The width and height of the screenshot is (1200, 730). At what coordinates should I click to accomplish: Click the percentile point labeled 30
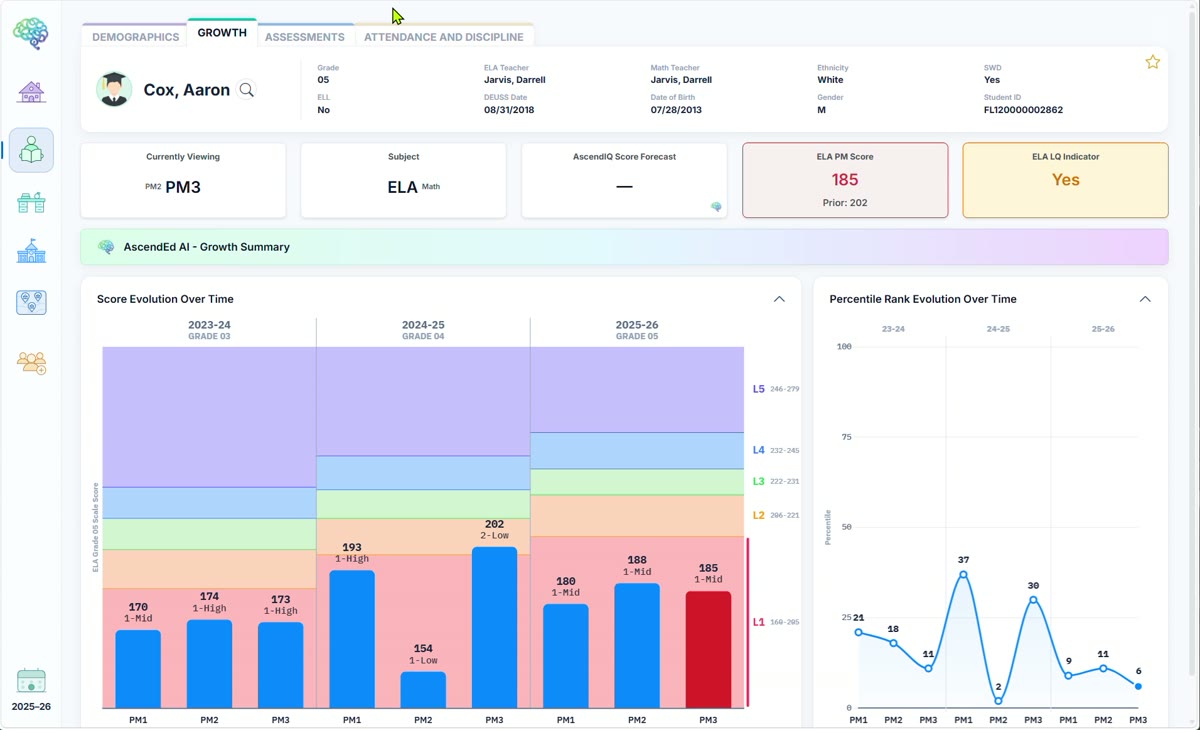click(x=1033, y=600)
